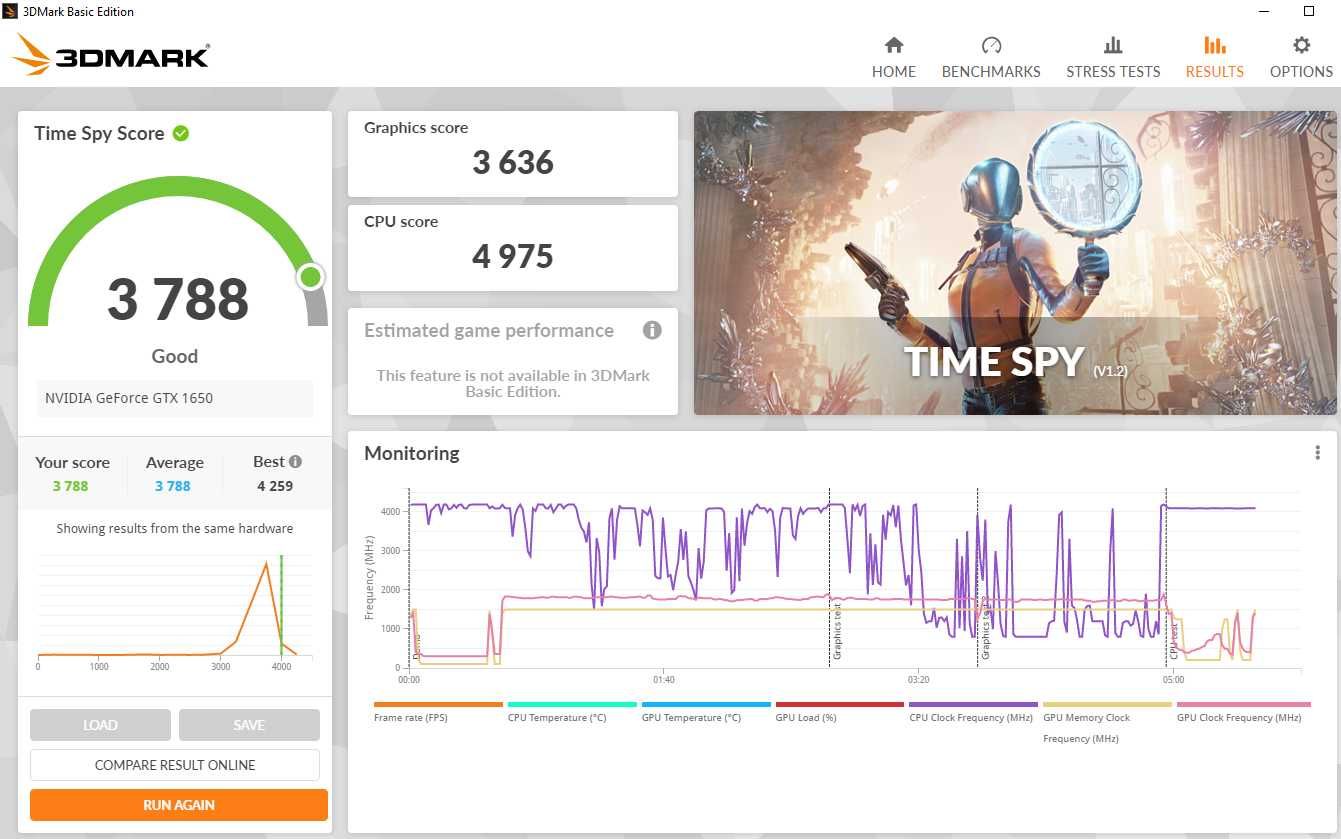Click the Best score value 4 259
Viewport: 1341px width, 839px height.
(275, 486)
